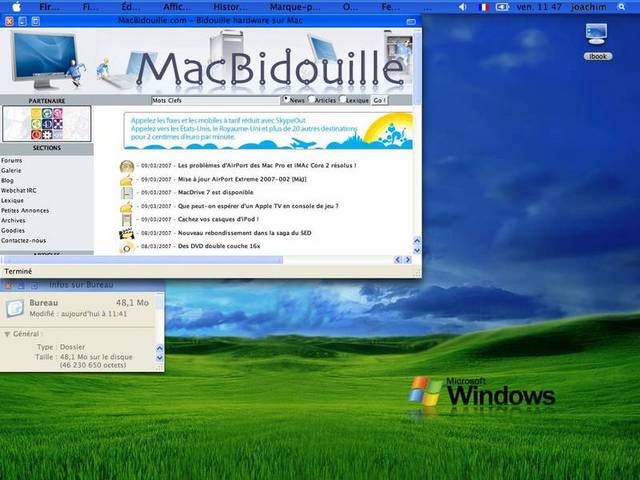Open Mise à jour AirPort Extreme article
This screenshot has height=480, width=640.
click(x=242, y=179)
